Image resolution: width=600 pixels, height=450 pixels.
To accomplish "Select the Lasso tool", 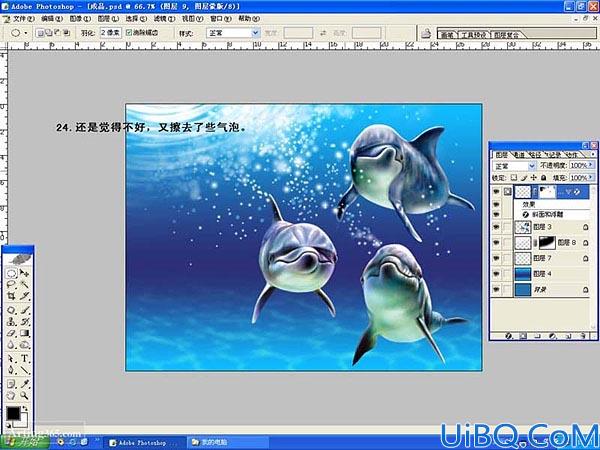I will click(x=11, y=284).
